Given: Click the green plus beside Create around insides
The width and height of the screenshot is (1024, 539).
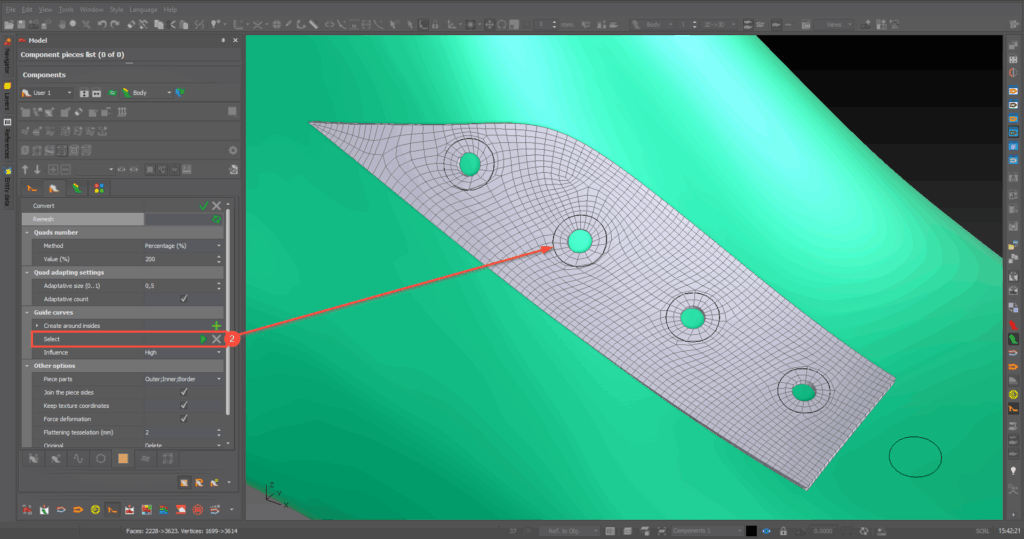Looking at the screenshot, I should 216,326.
